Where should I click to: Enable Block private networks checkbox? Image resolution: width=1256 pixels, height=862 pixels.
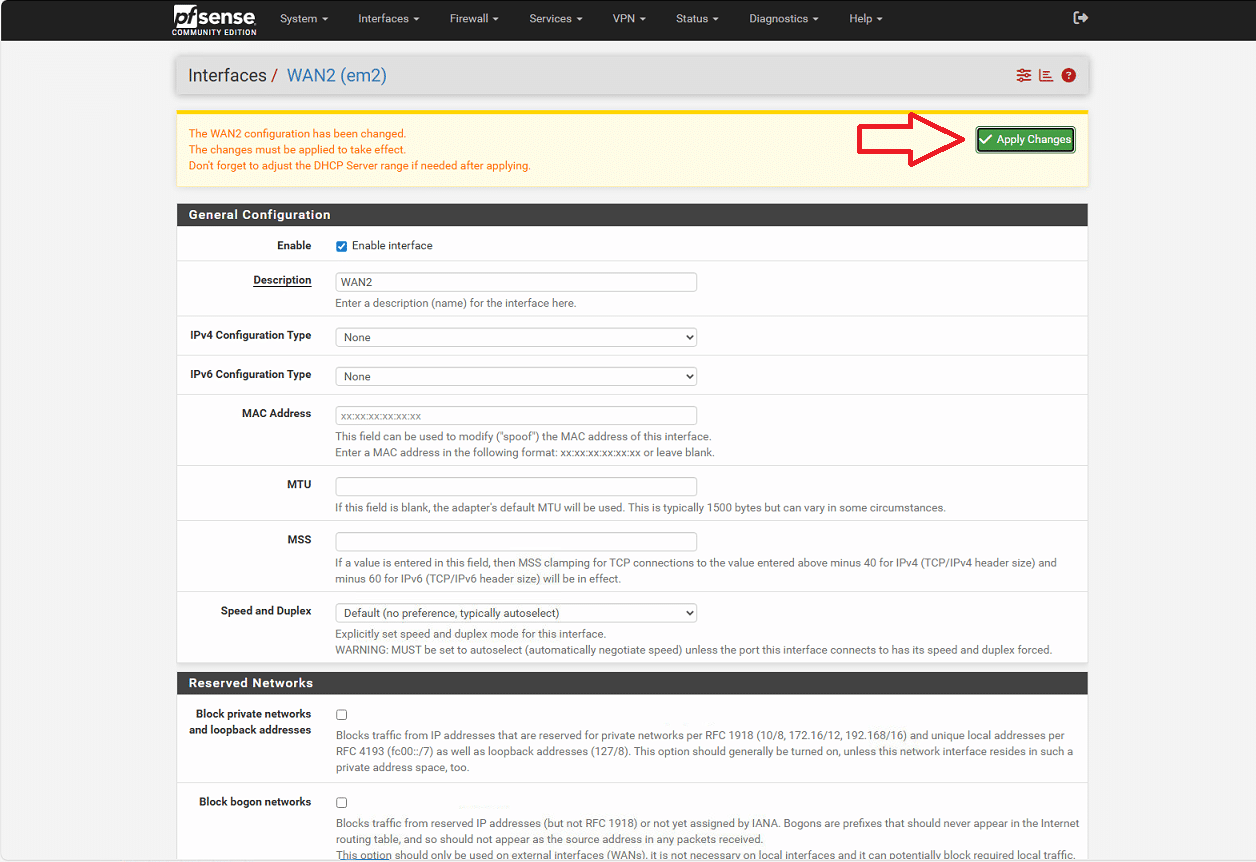342,715
